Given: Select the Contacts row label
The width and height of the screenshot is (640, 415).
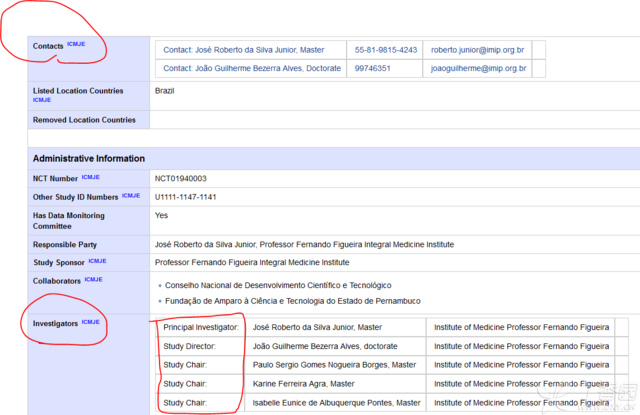Looking at the screenshot, I should click(x=48, y=46).
